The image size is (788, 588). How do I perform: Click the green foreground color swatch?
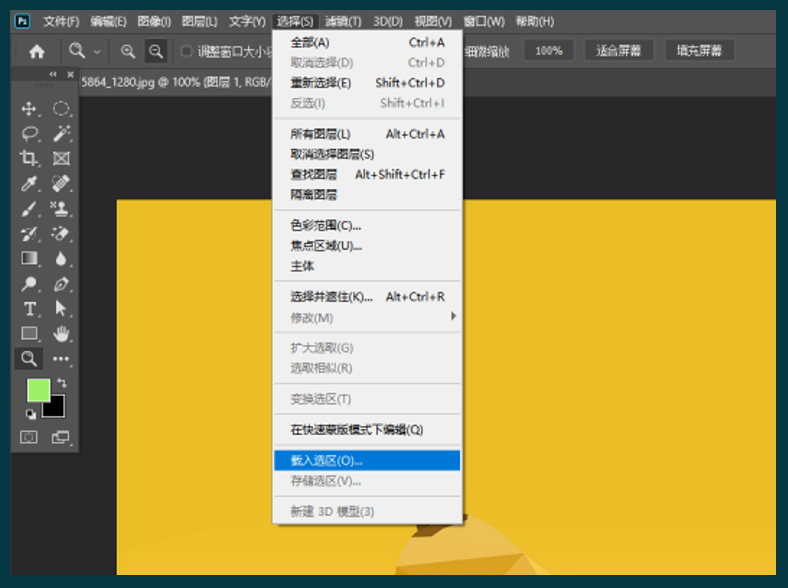[x=38, y=390]
